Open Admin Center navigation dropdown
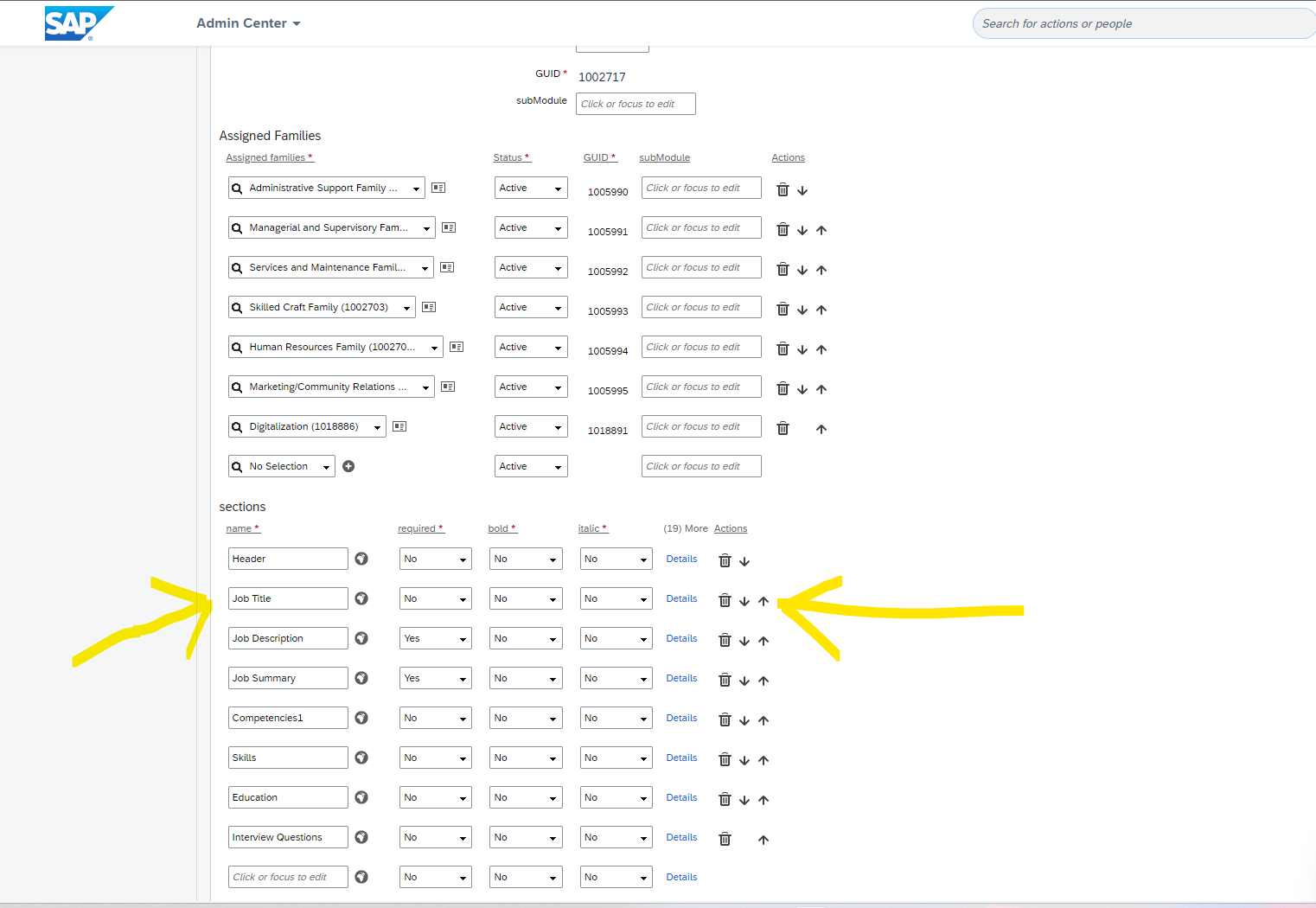Screen dimensions: 1316x908 click(248, 23)
